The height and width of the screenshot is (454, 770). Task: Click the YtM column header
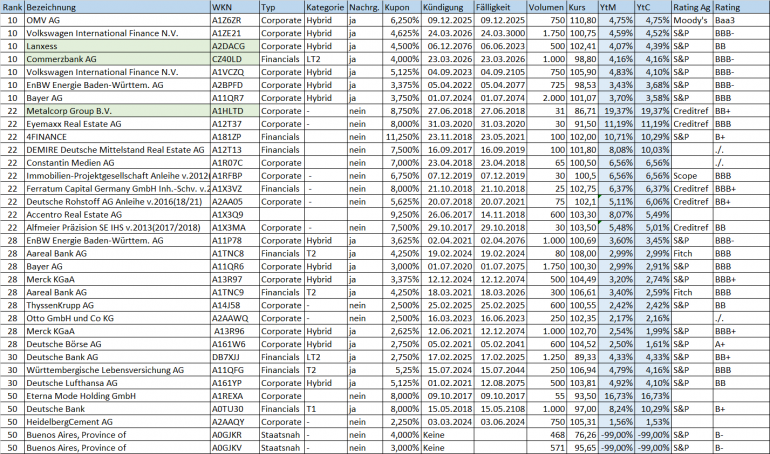616,7
